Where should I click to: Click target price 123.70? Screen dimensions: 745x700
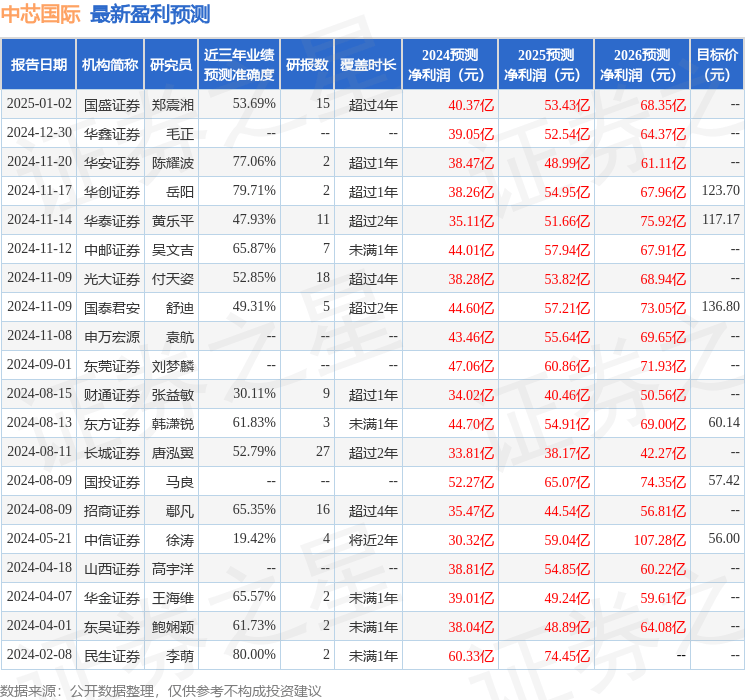(x=721, y=190)
